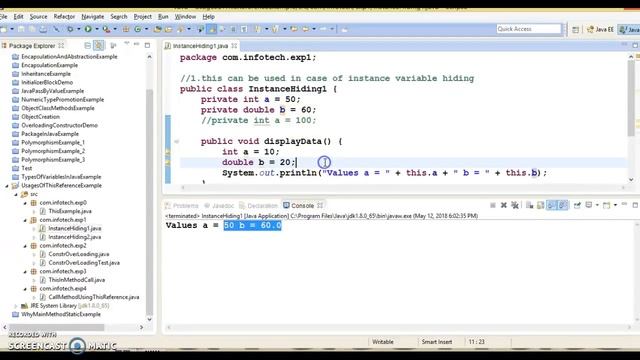Click the Quick Access search field
Viewport: 640px width, 360px height.
[529, 29]
